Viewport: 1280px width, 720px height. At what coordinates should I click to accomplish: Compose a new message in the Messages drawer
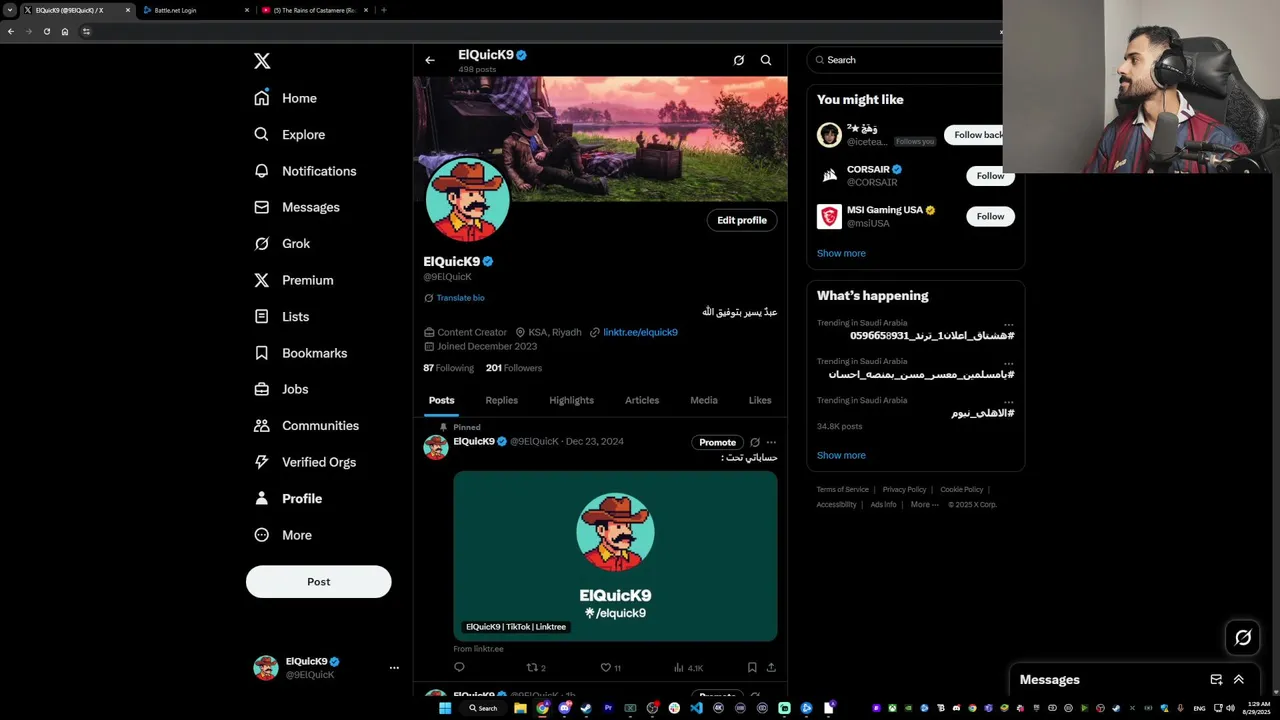(1216, 680)
